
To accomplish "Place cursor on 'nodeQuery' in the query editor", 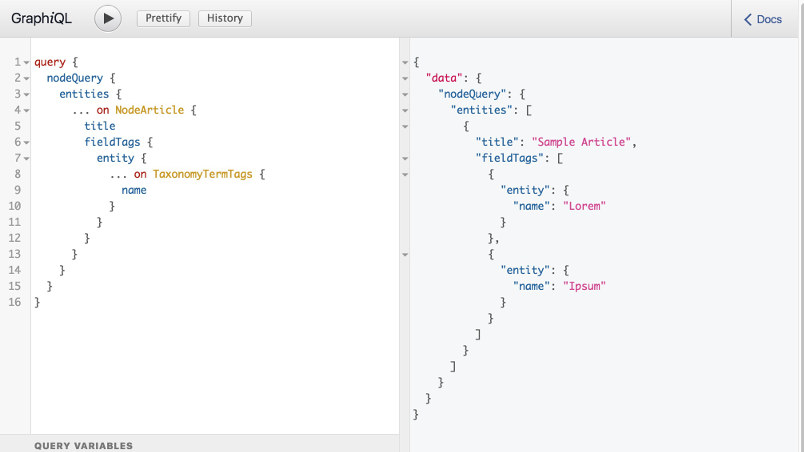I will (x=75, y=78).
